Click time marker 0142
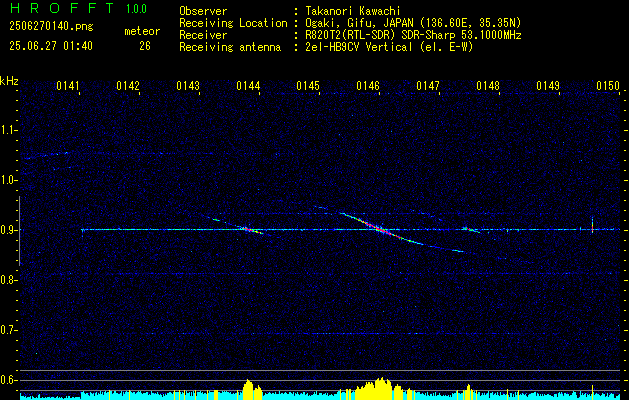 coord(128,86)
